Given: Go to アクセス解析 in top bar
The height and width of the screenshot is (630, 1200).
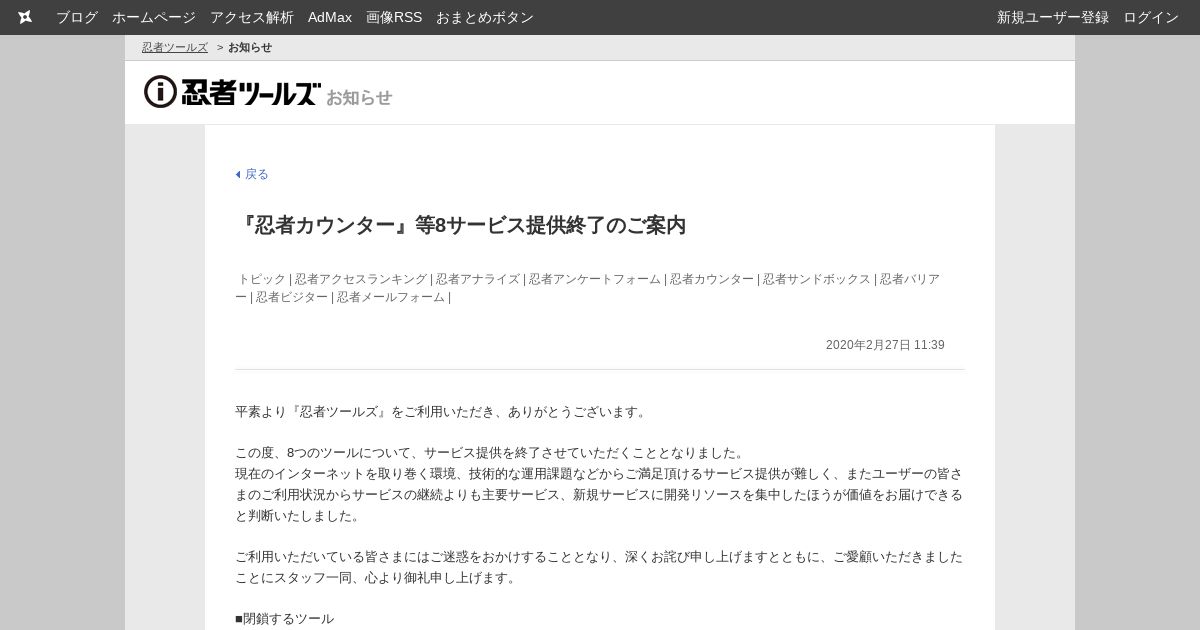Looking at the screenshot, I should pos(252,17).
